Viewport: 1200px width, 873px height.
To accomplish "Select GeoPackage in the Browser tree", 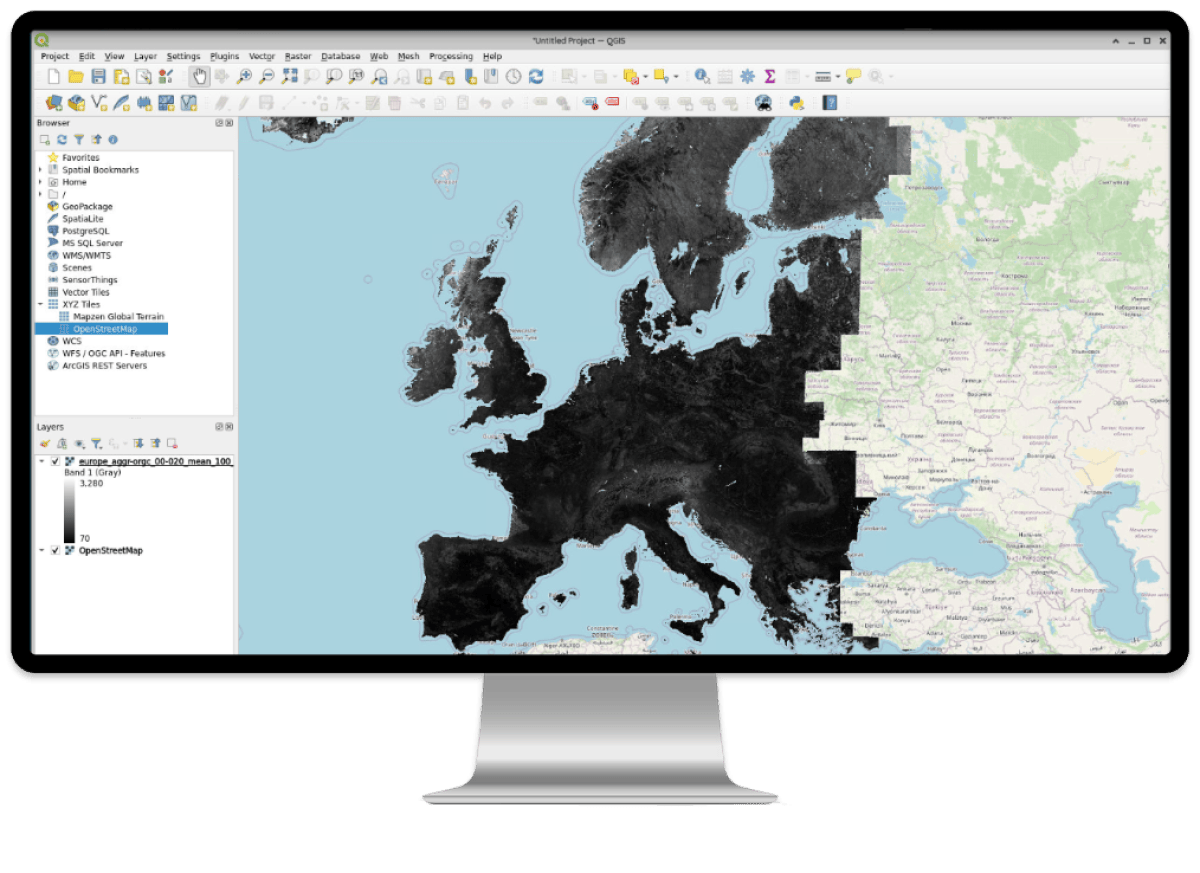I will [87, 206].
